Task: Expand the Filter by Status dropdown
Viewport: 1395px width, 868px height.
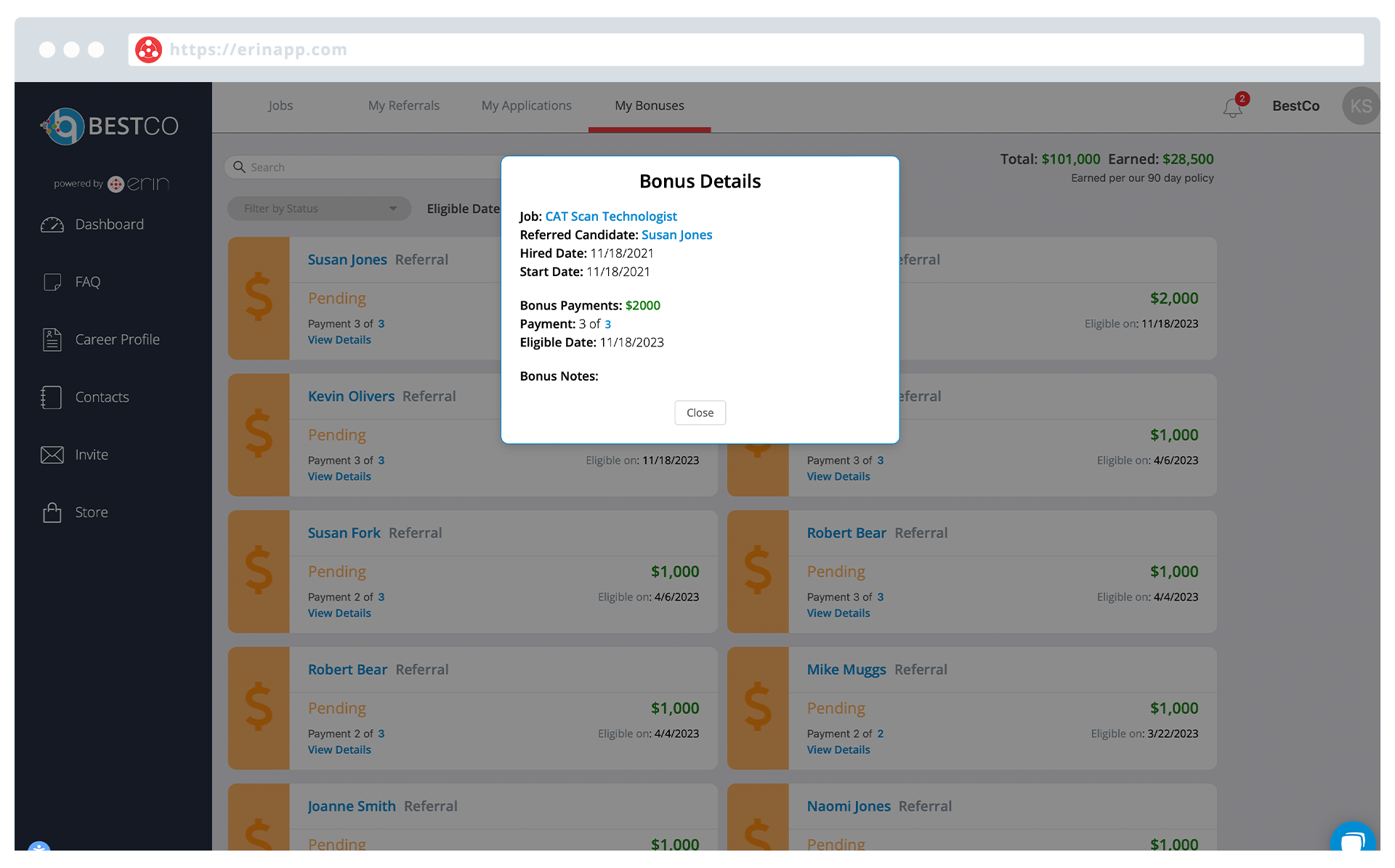Action: [x=320, y=208]
